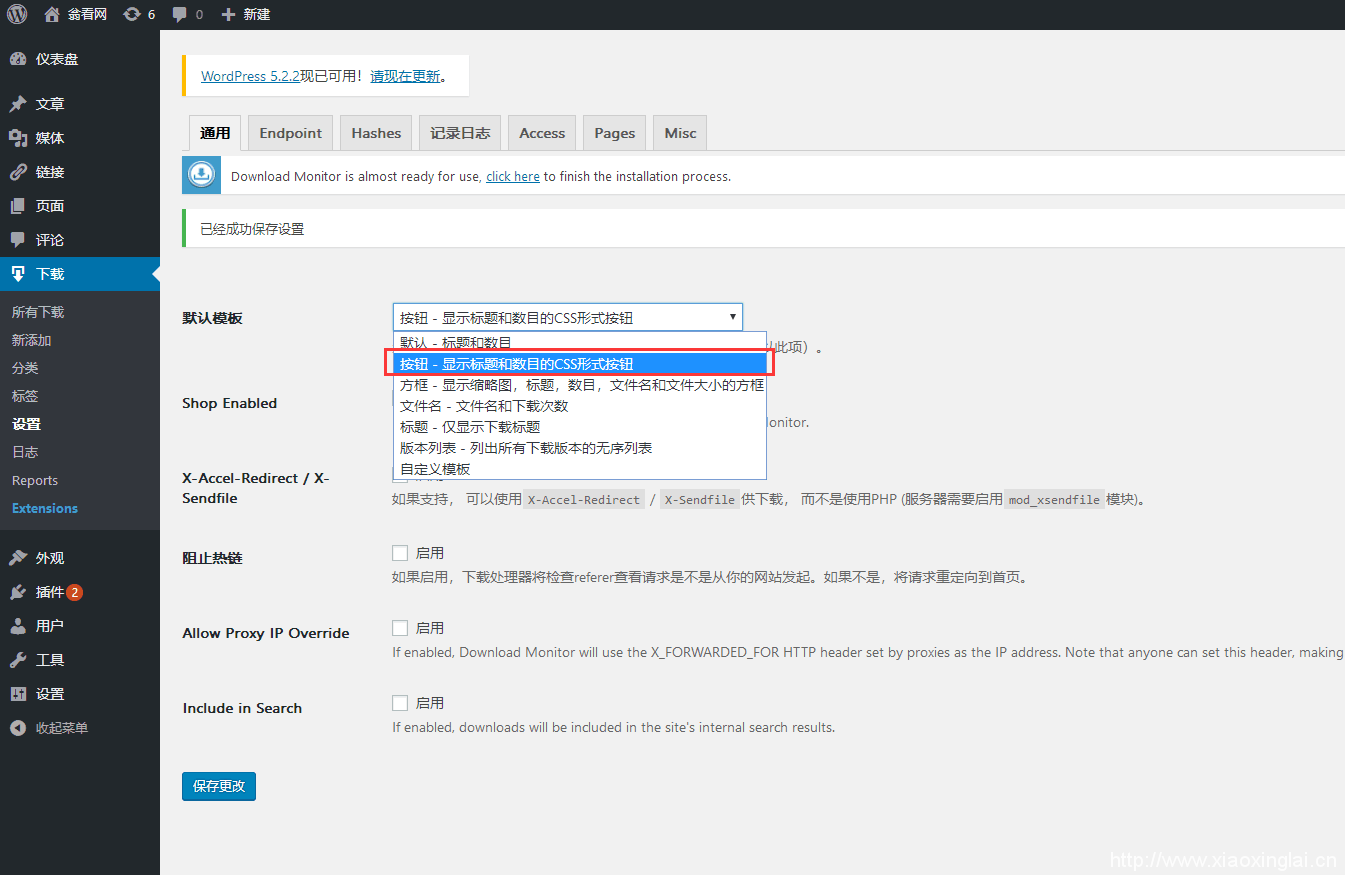Image resolution: width=1345 pixels, height=875 pixels.
Task: Open the Extensions submenu item
Action: click(x=45, y=508)
